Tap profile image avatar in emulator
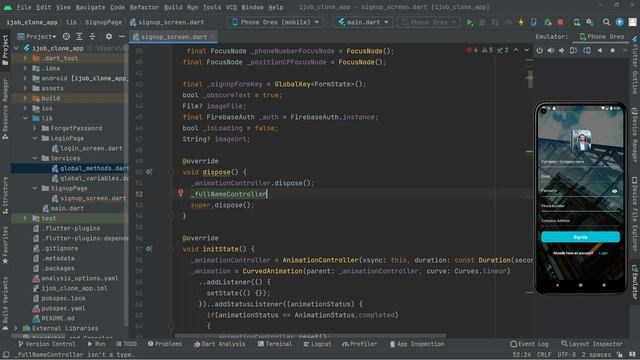Image resolution: width=640 pixels, height=360 pixels. click(581, 140)
